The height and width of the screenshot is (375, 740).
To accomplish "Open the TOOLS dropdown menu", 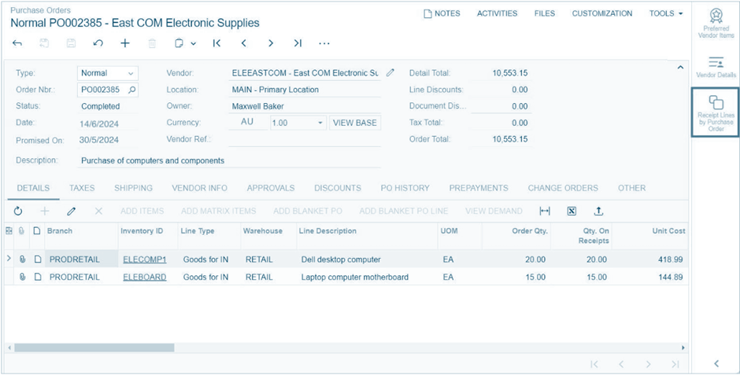I will tap(666, 14).
